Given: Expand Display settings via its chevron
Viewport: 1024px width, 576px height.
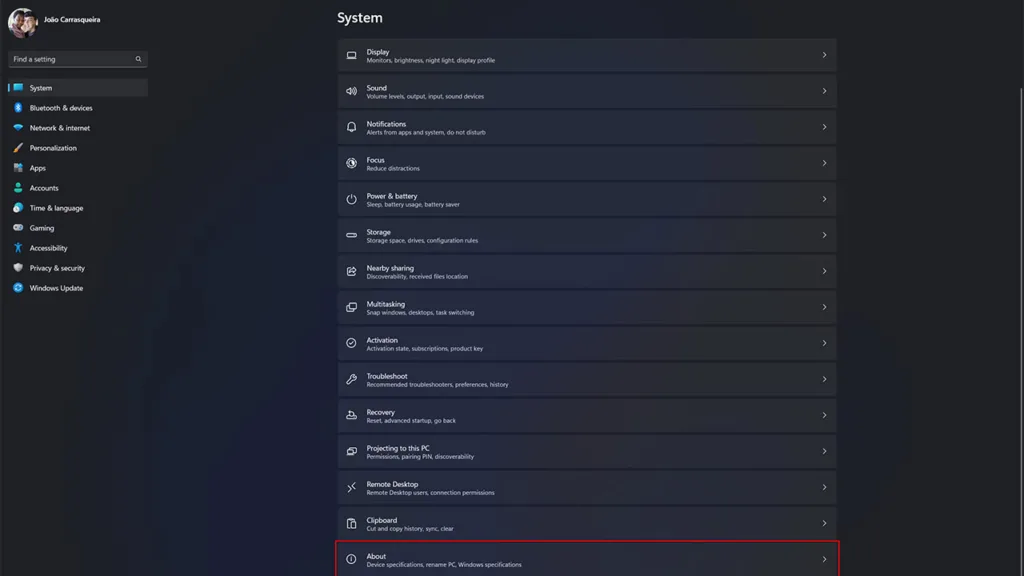Looking at the screenshot, I should [x=824, y=56].
